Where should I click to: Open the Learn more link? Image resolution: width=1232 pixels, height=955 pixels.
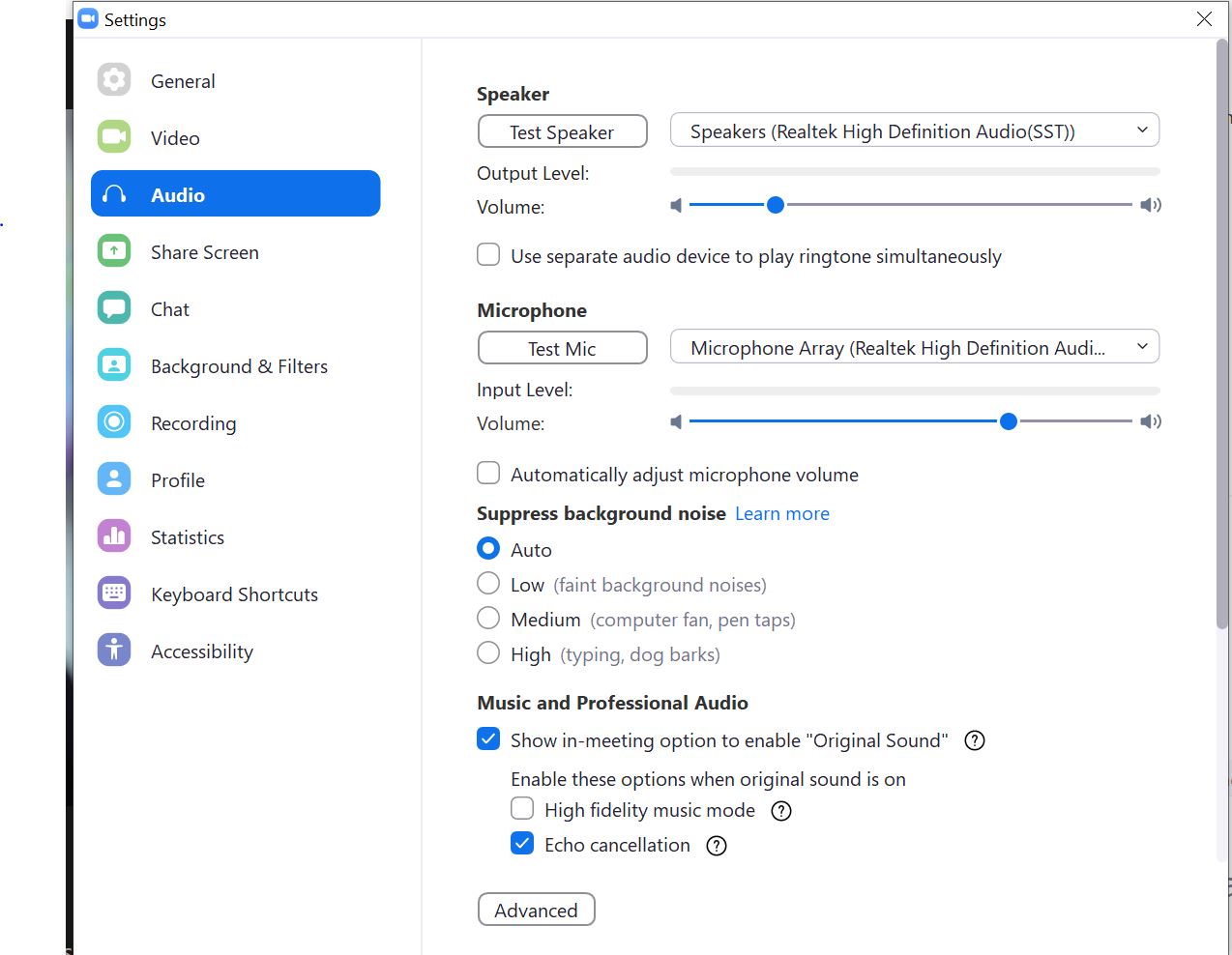click(781, 514)
